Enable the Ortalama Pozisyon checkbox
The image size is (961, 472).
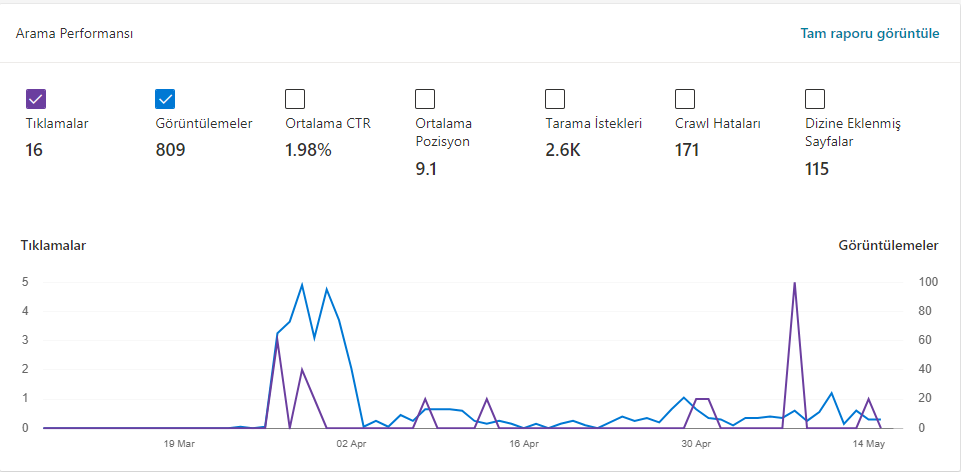coord(425,99)
